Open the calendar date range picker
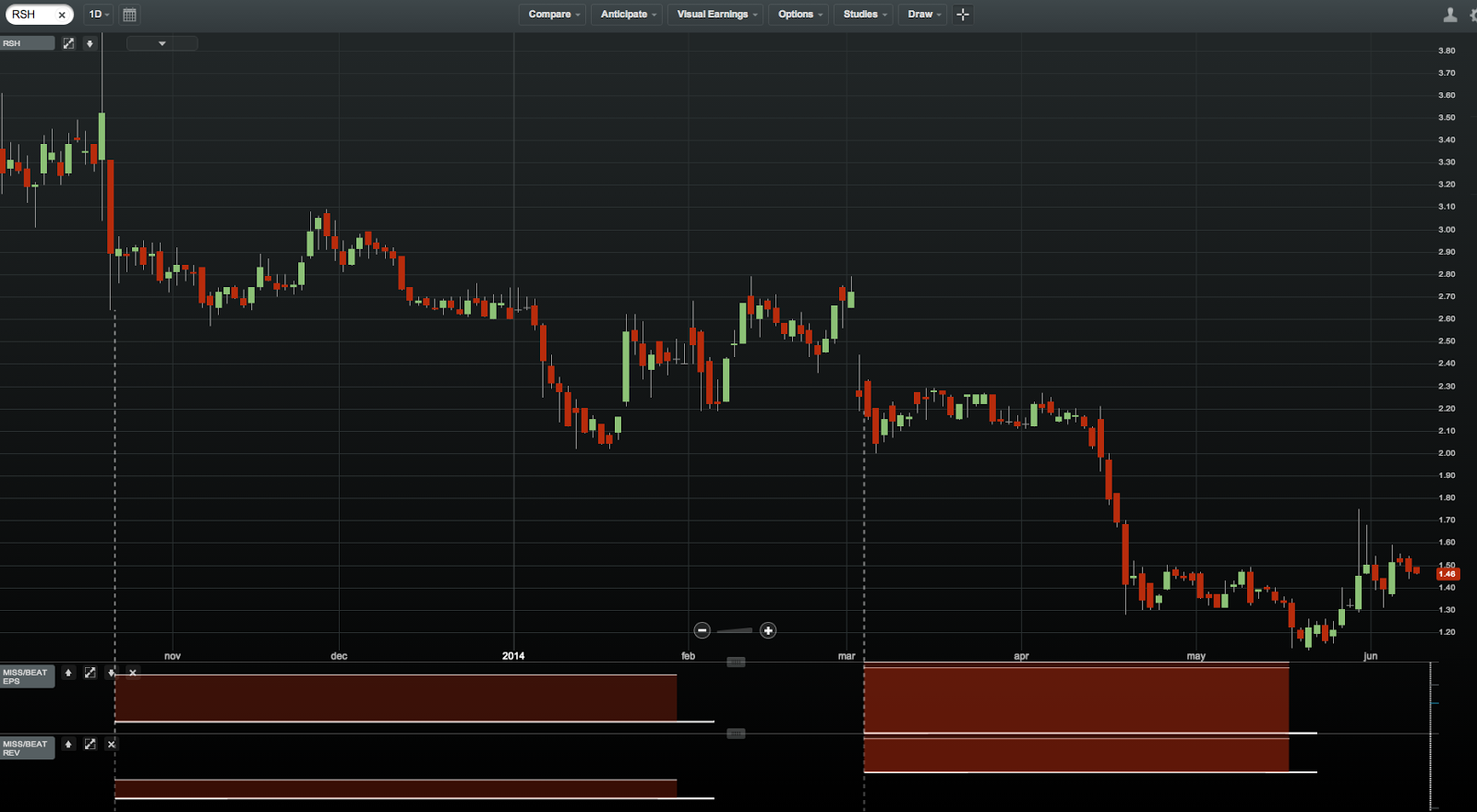This screenshot has width=1477, height=812. click(x=129, y=15)
